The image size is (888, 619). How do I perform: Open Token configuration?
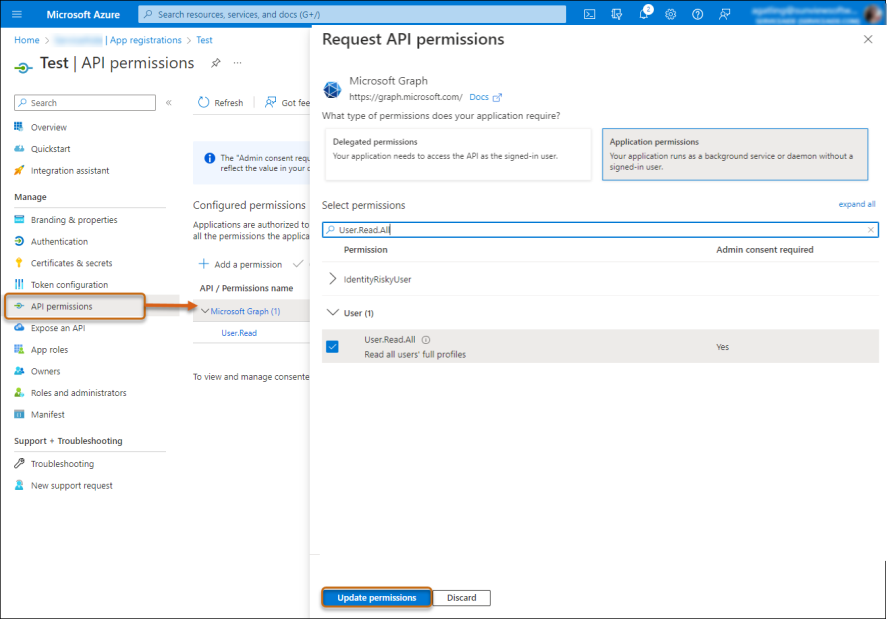click(x=69, y=284)
